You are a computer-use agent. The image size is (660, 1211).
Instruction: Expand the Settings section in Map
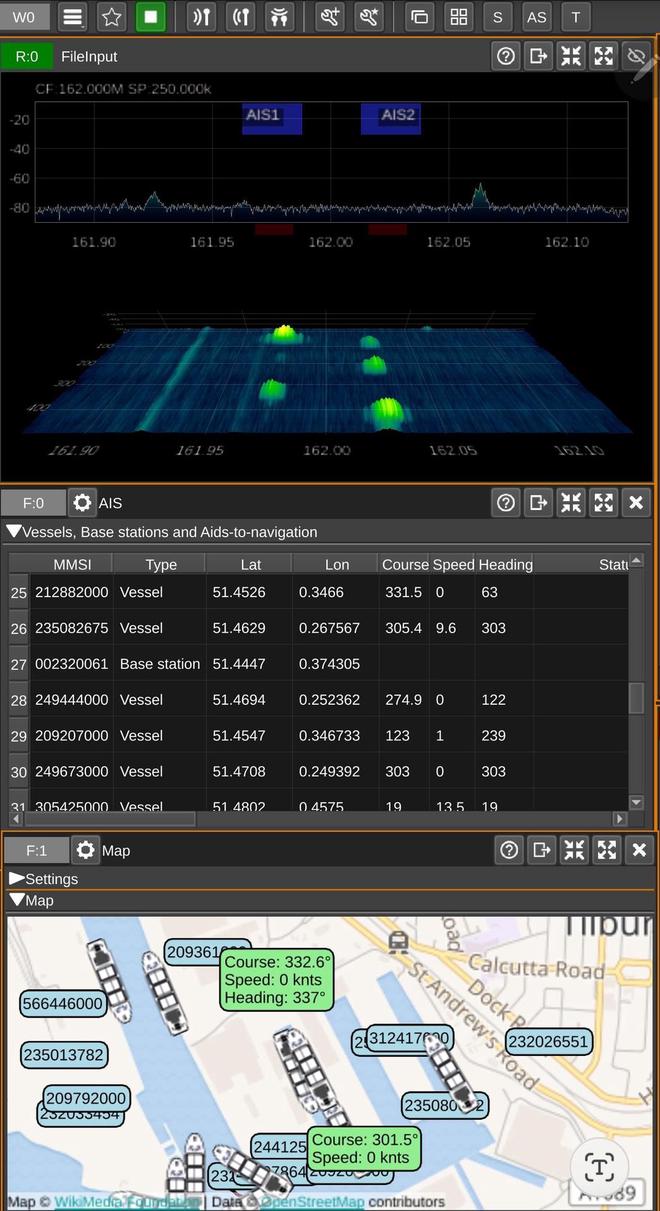[x=17, y=879]
